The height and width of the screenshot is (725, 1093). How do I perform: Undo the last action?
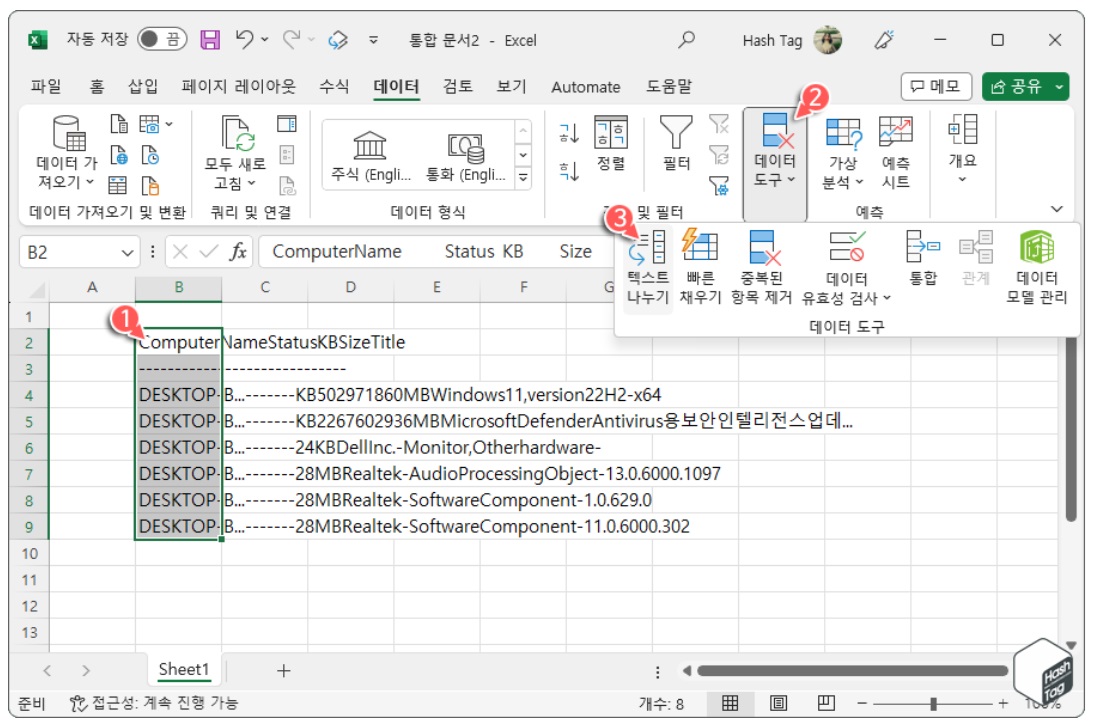tap(245, 39)
